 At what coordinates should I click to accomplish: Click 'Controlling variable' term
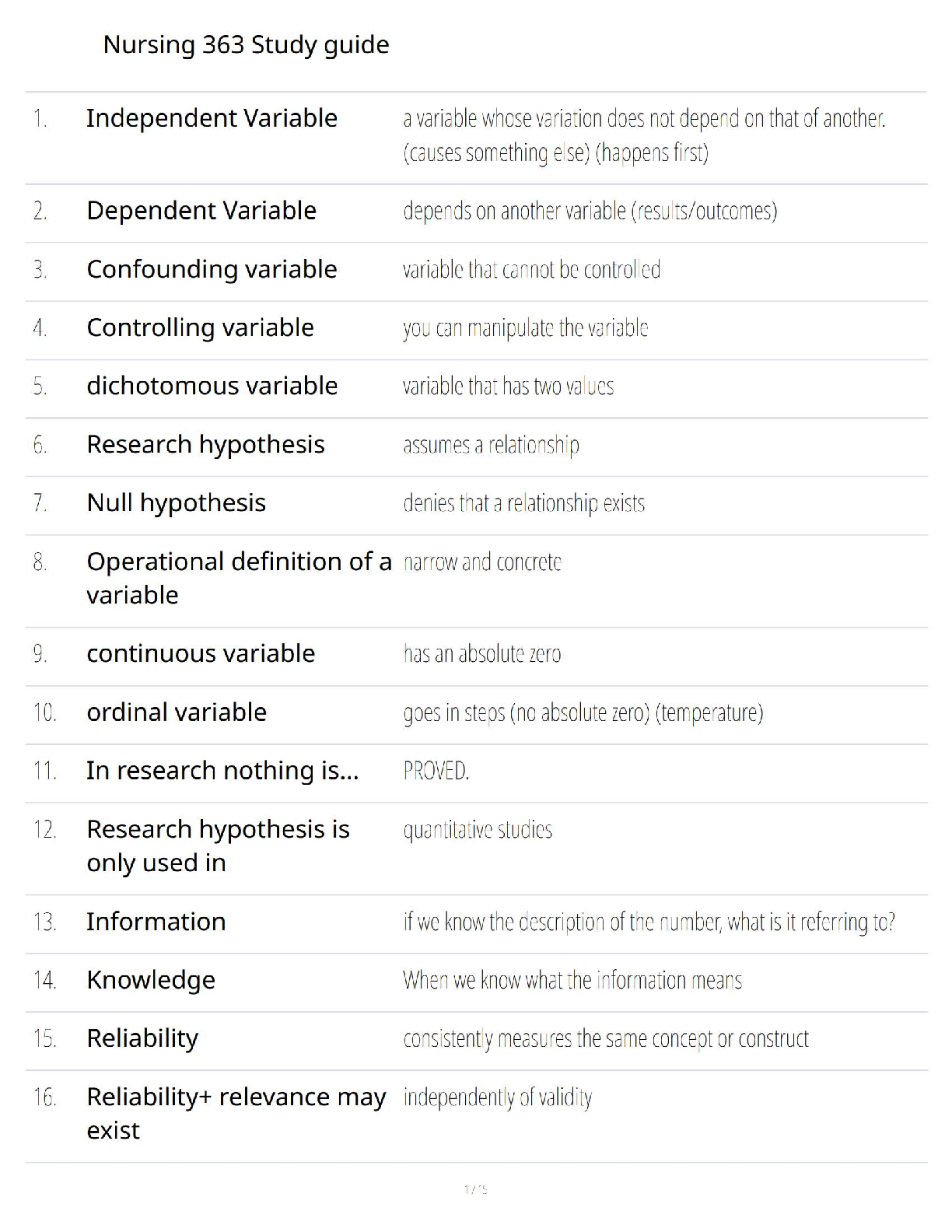pos(200,327)
